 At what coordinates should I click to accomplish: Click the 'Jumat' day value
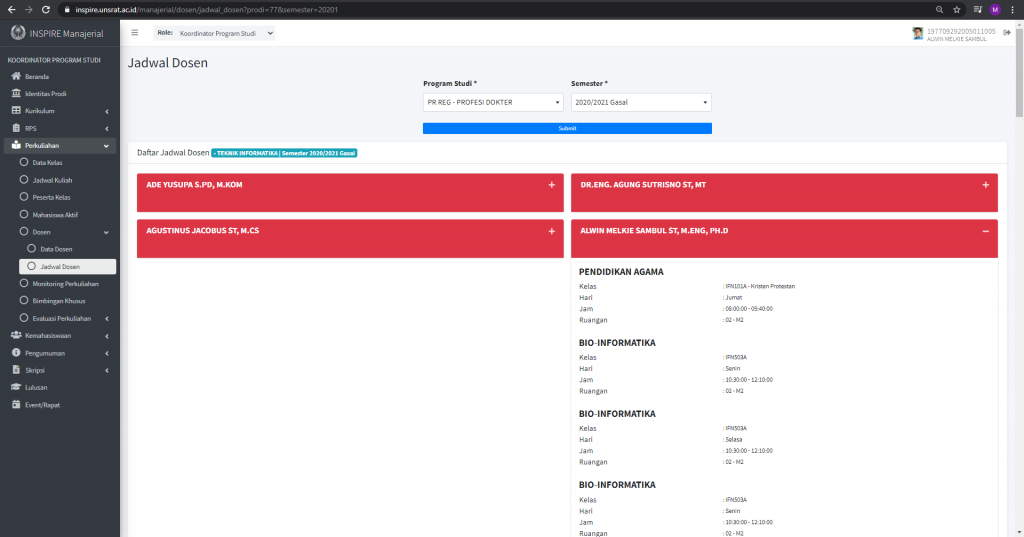pyautogui.click(x=733, y=297)
